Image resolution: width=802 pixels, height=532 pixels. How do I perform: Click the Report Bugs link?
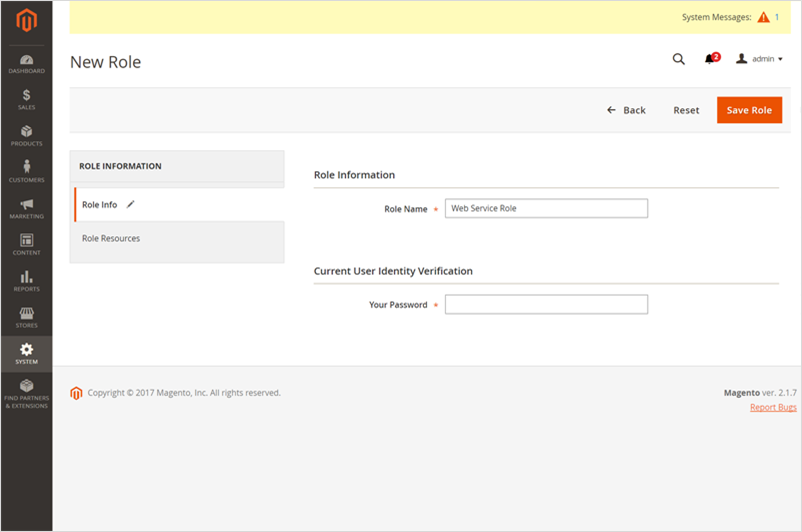coord(773,407)
